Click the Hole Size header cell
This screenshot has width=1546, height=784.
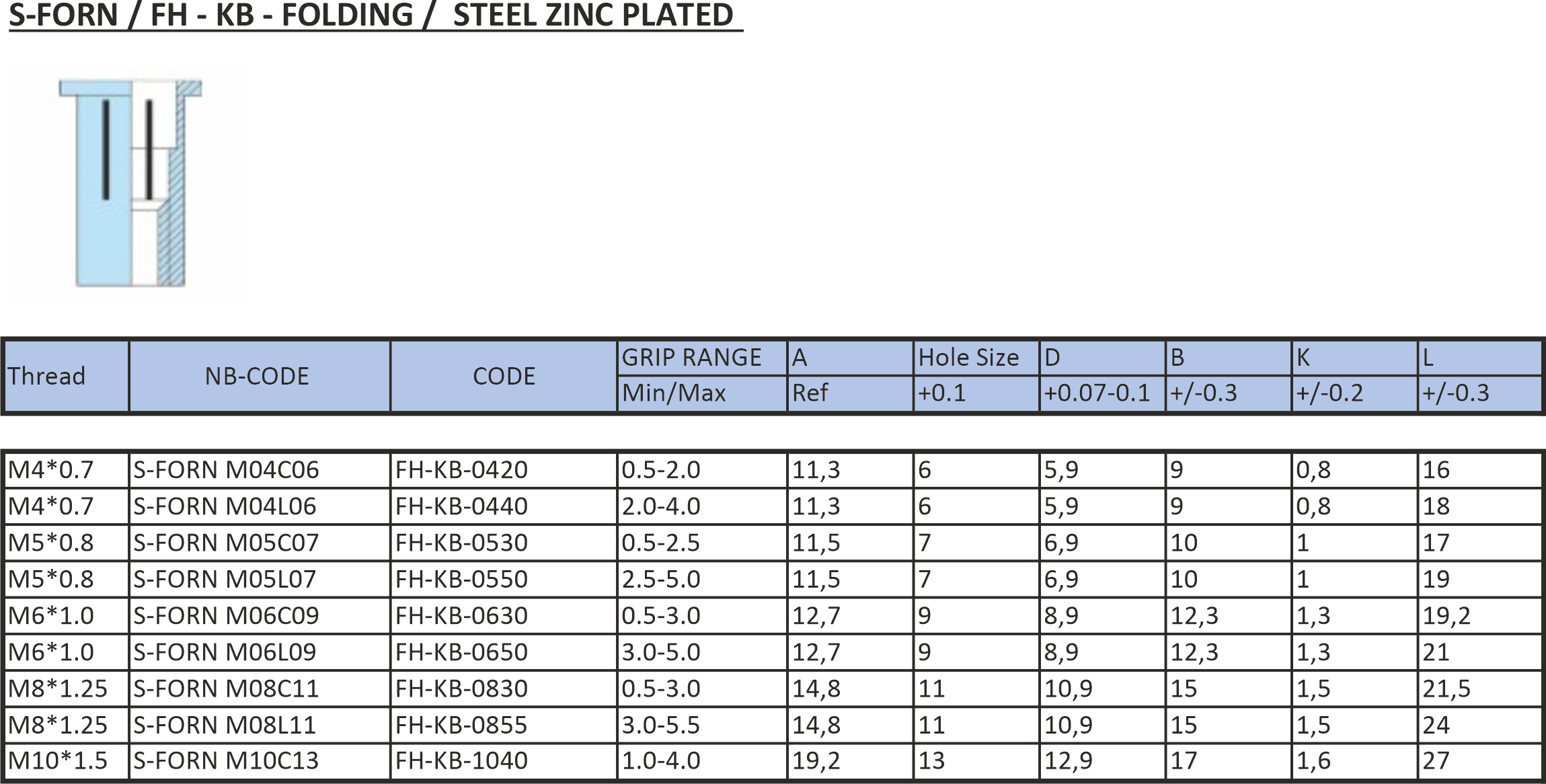(976, 358)
